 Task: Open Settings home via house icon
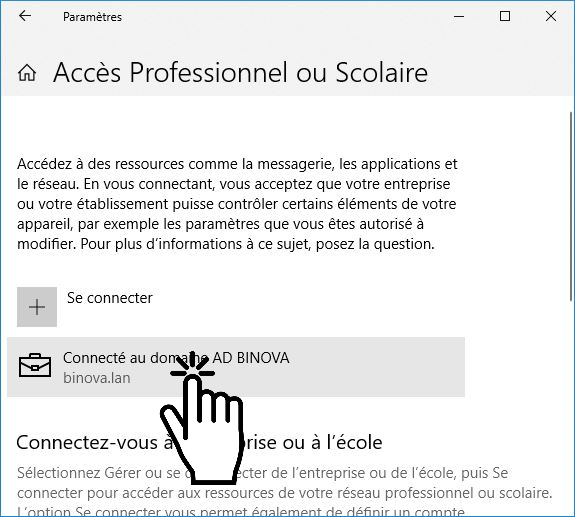tap(27, 73)
